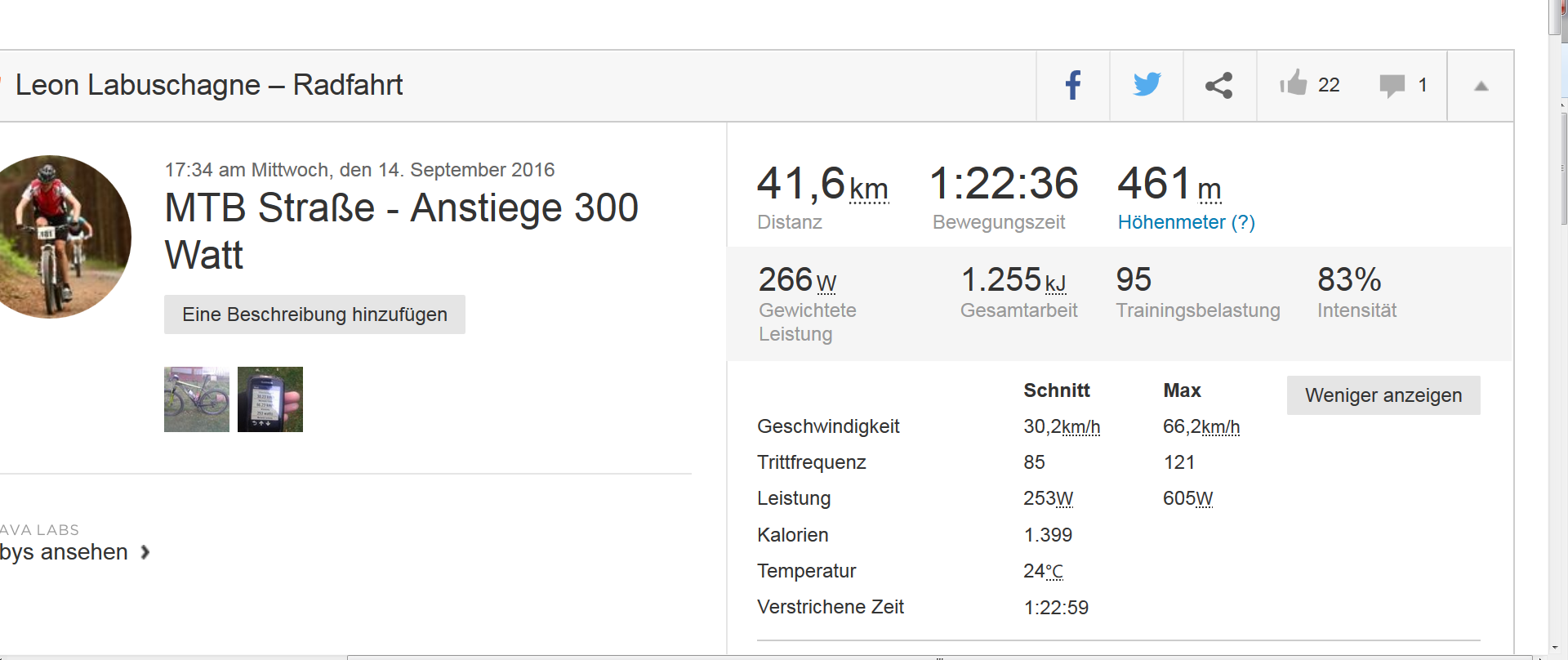Click 'Leon Labuschagne – Radfahrt' header
This screenshot has width=1568, height=660.
coord(209,85)
